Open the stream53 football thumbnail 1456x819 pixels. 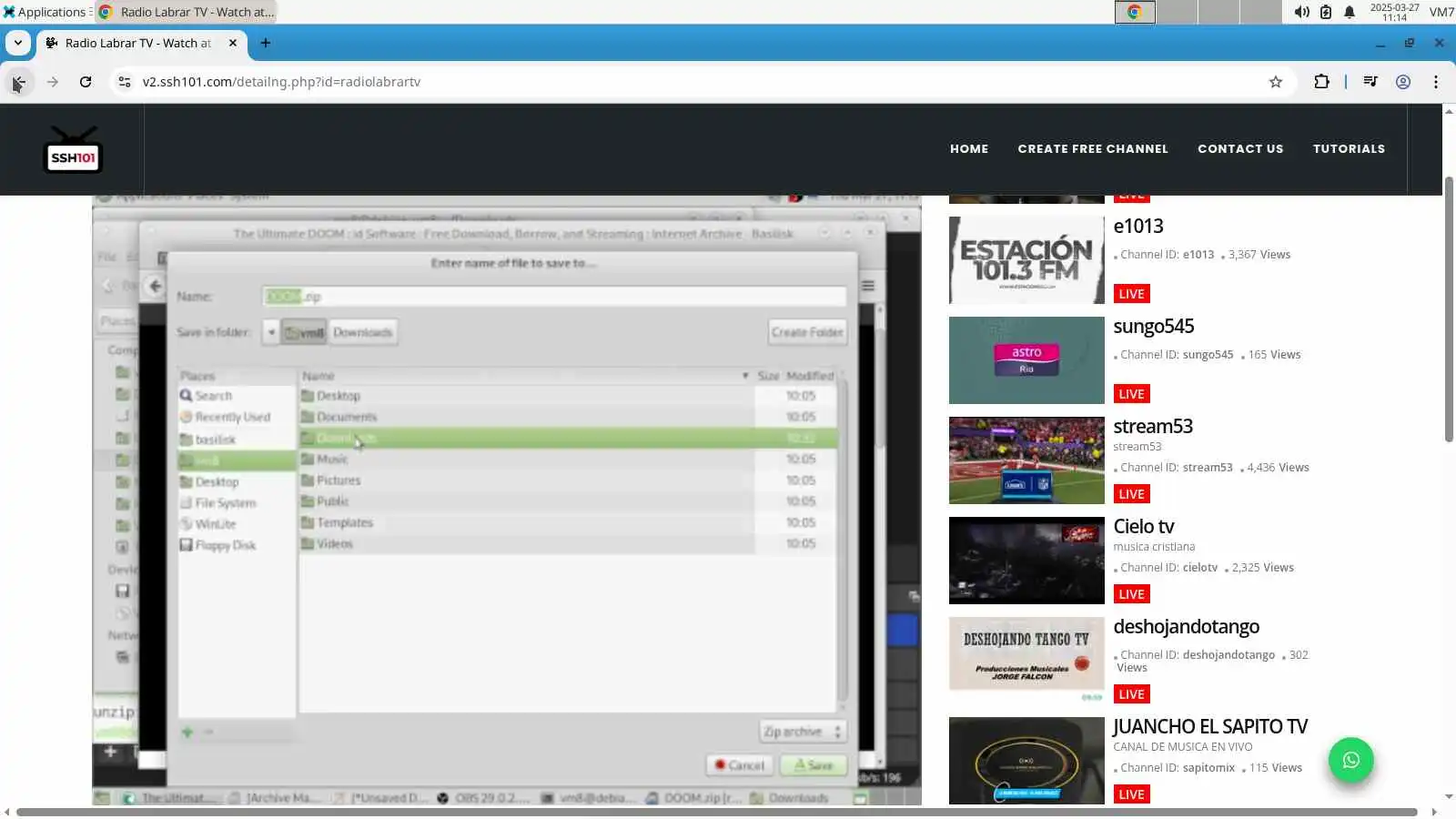1026,460
